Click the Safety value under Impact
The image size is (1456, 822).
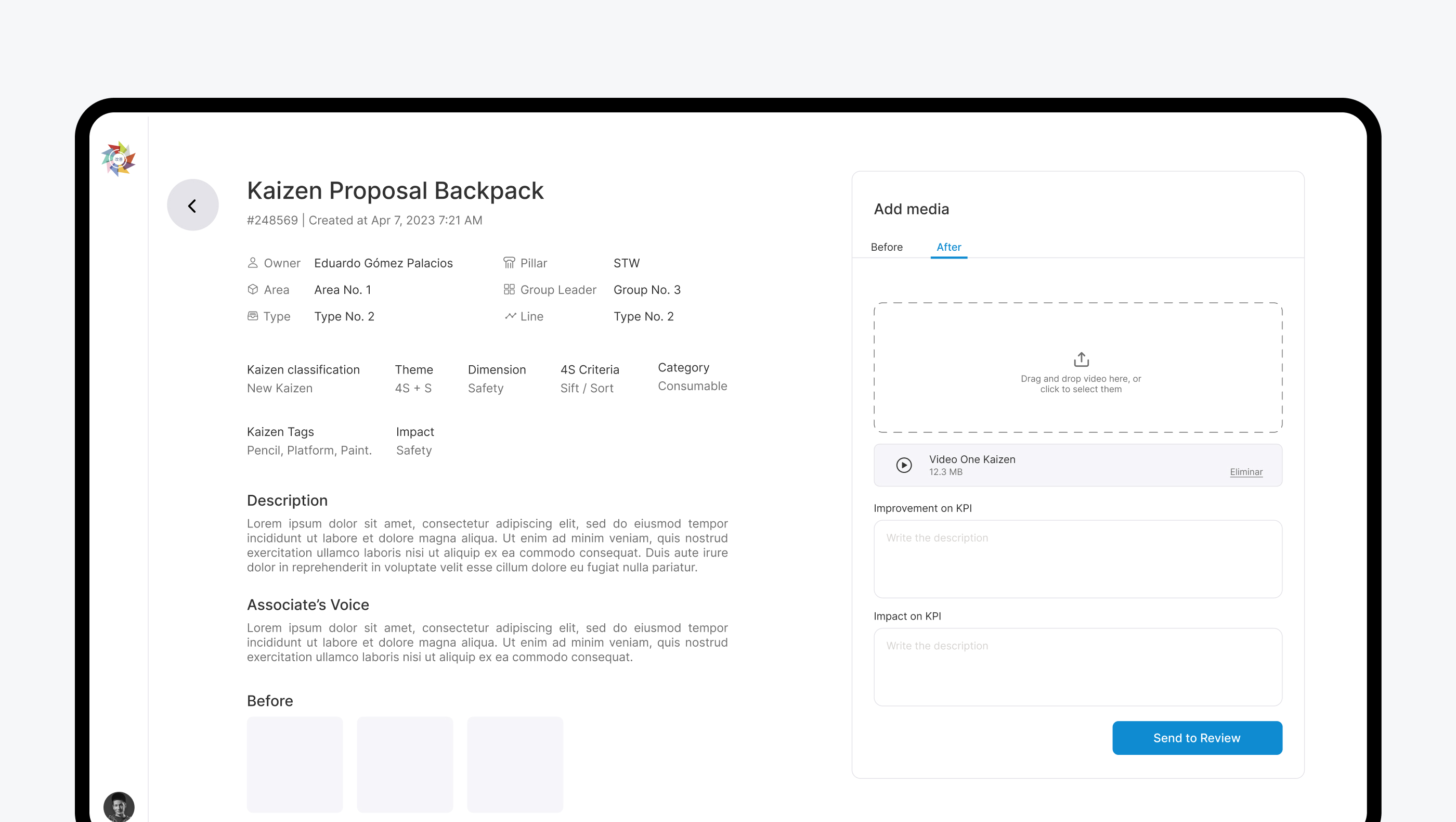point(414,451)
